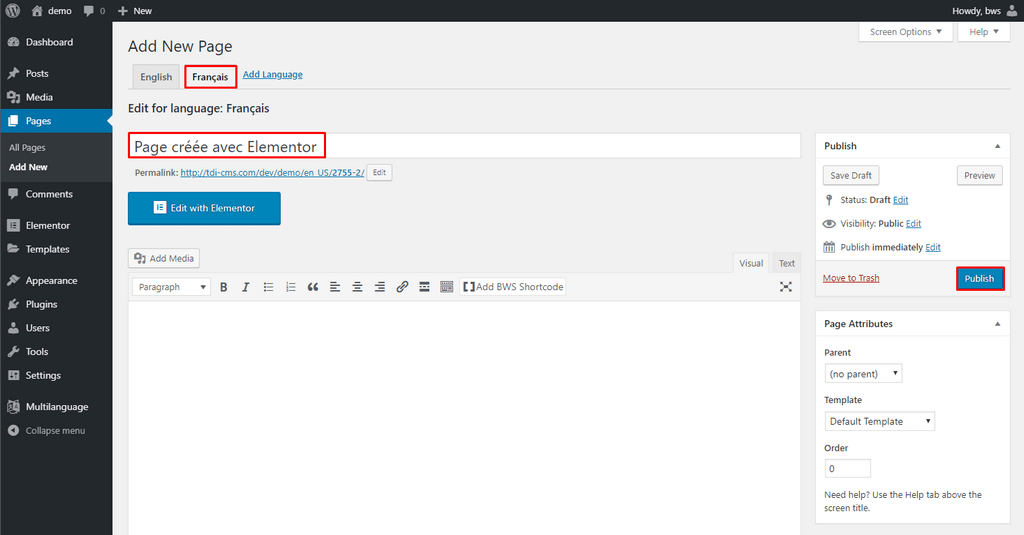Click the Save Draft button
This screenshot has height=535, width=1024.
pos(851,176)
